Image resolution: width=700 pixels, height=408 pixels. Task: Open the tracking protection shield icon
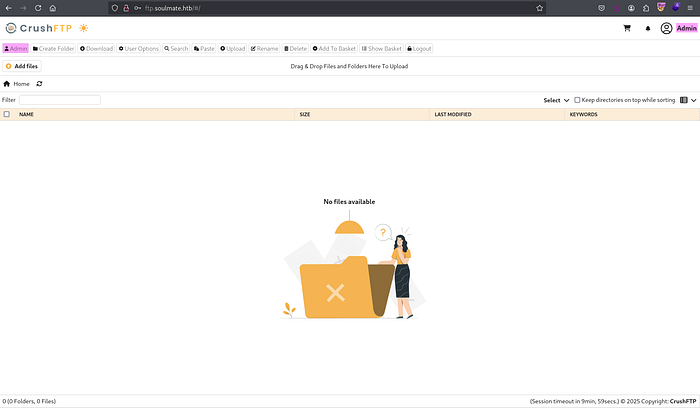click(115, 8)
